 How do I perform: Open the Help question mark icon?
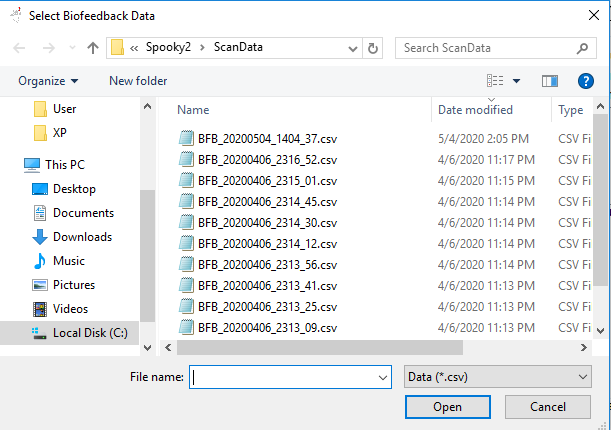(x=586, y=81)
